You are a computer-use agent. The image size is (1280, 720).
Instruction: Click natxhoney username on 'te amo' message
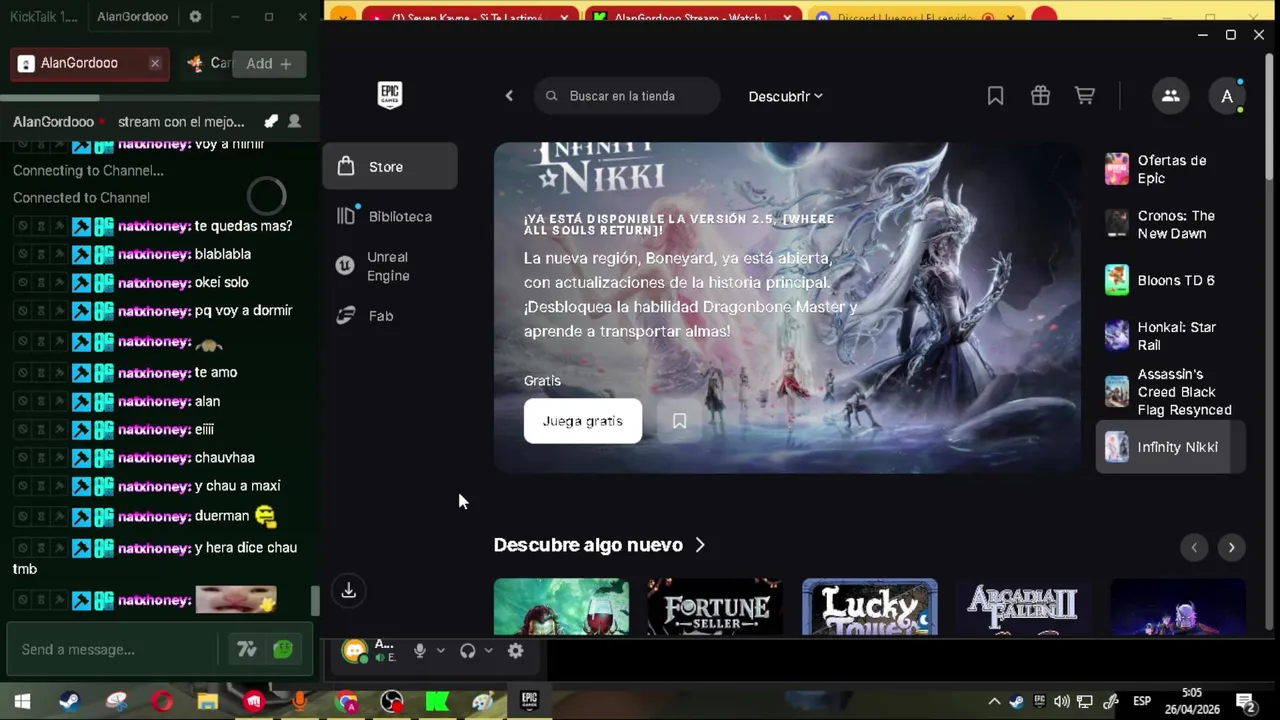tap(154, 372)
